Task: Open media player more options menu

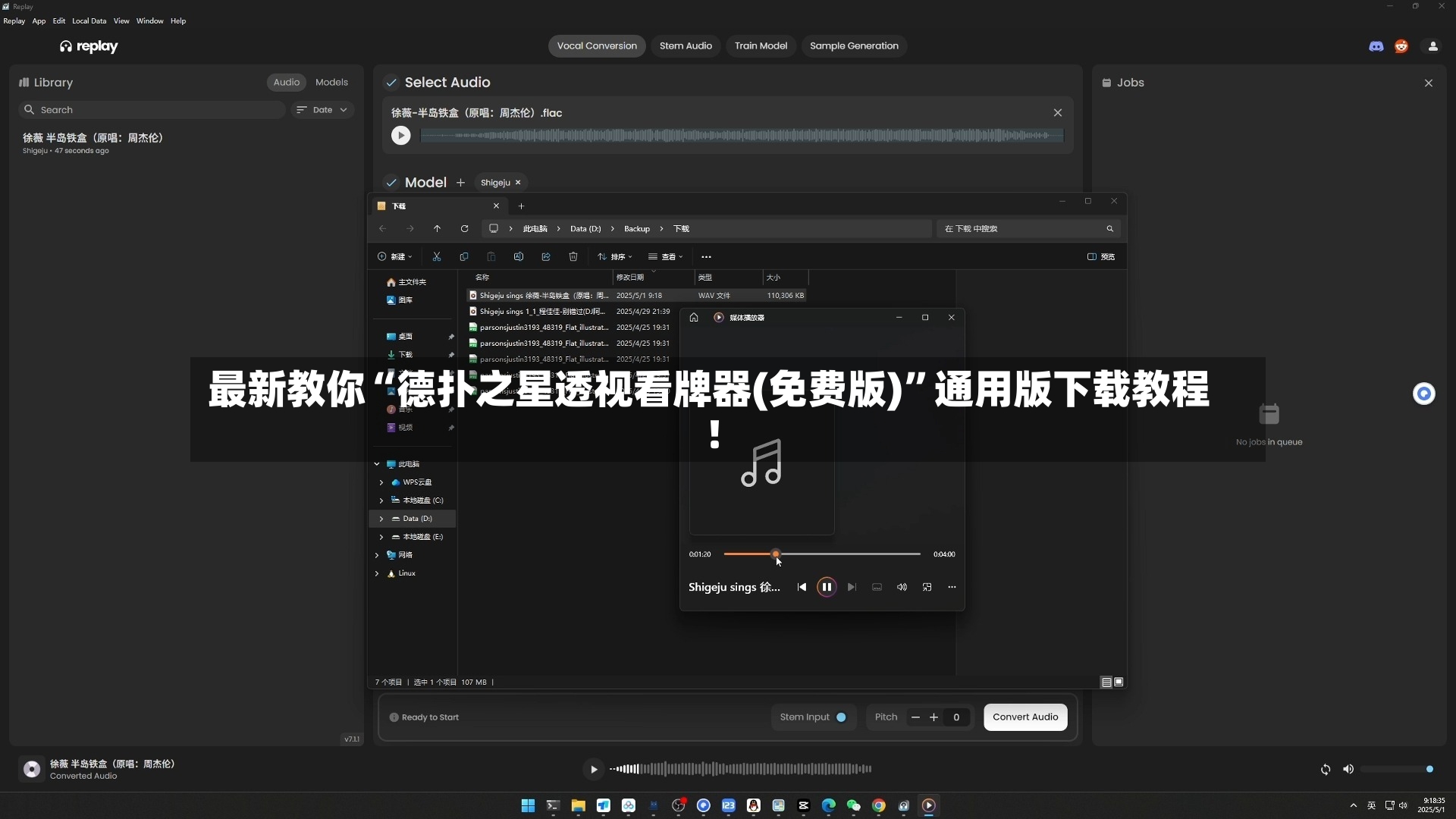Action: tap(952, 587)
